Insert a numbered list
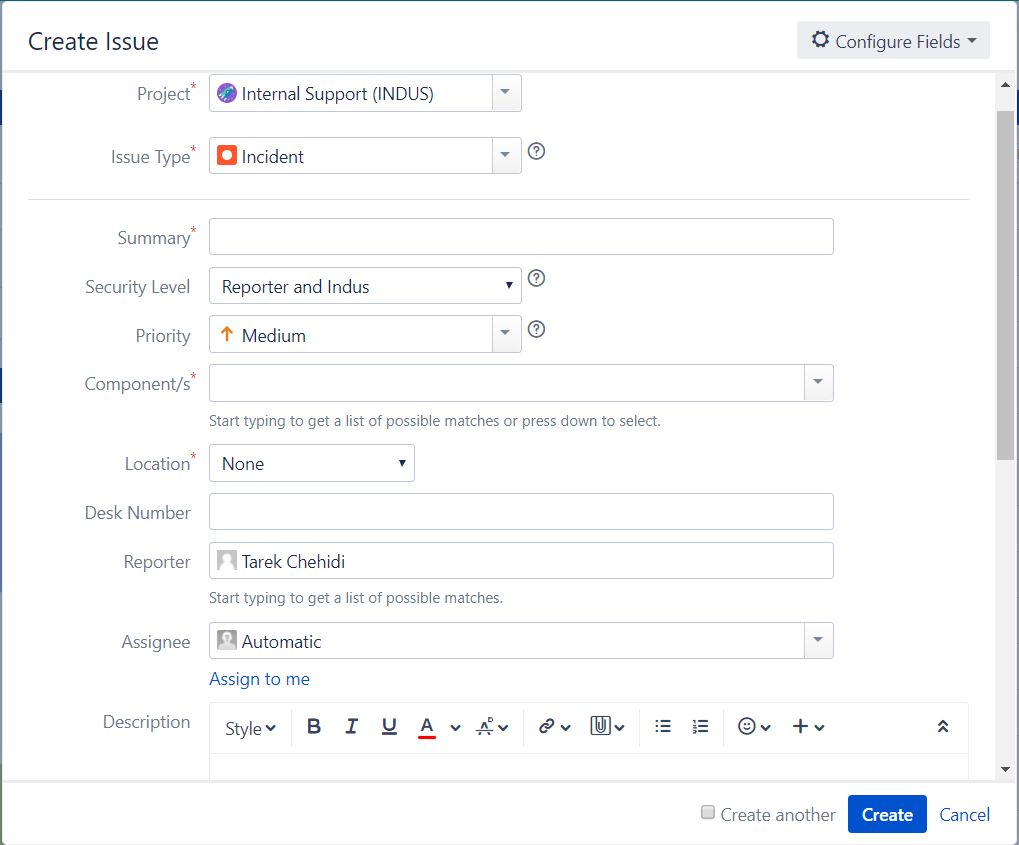Image resolution: width=1019 pixels, height=845 pixels. coord(700,727)
